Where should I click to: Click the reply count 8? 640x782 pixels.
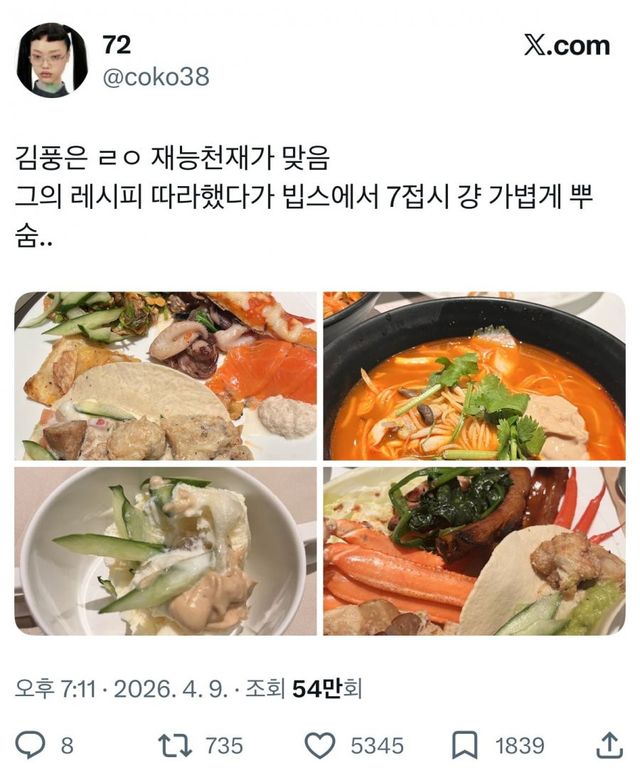[x=67, y=746]
